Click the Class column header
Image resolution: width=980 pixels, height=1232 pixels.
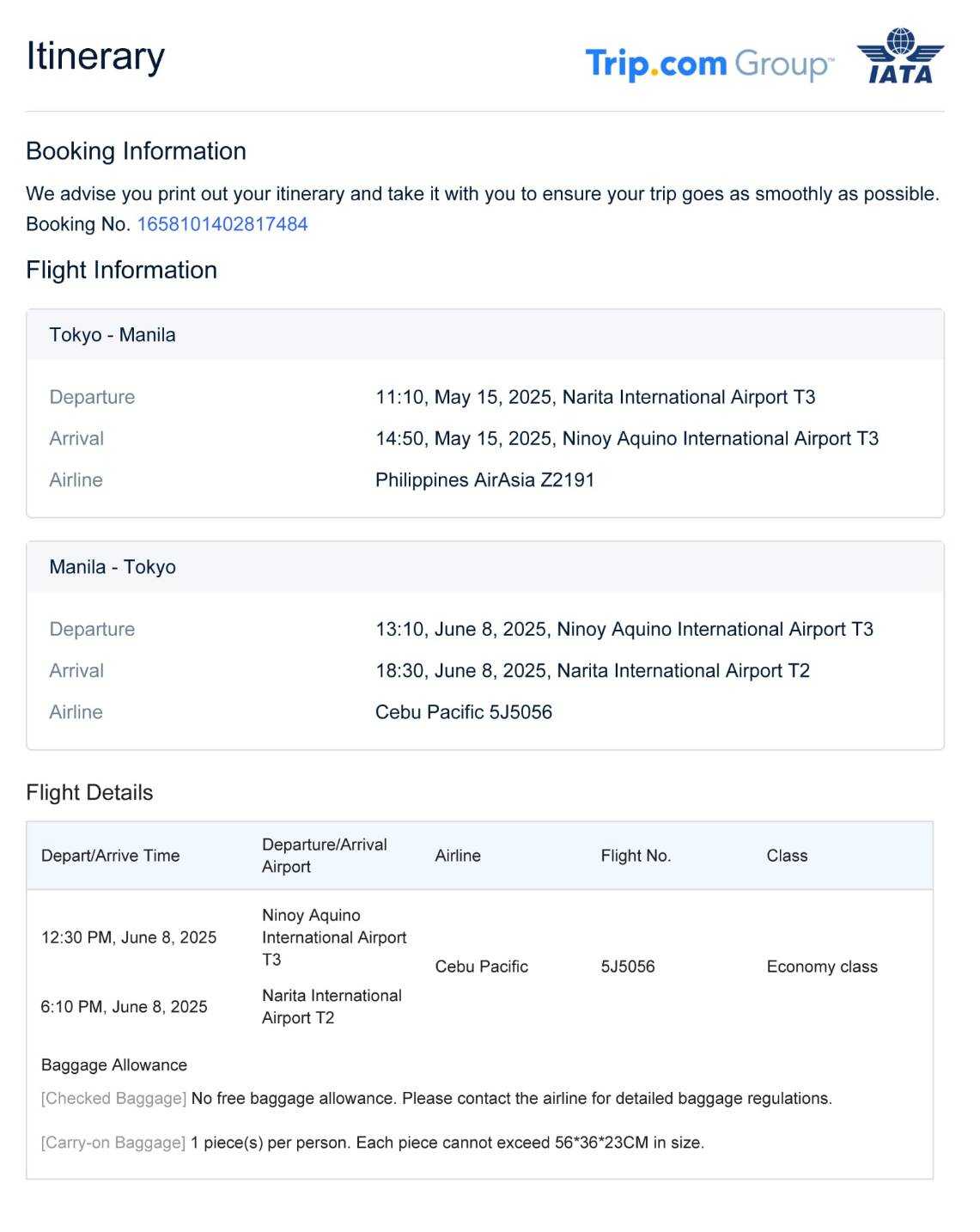pyautogui.click(x=787, y=856)
